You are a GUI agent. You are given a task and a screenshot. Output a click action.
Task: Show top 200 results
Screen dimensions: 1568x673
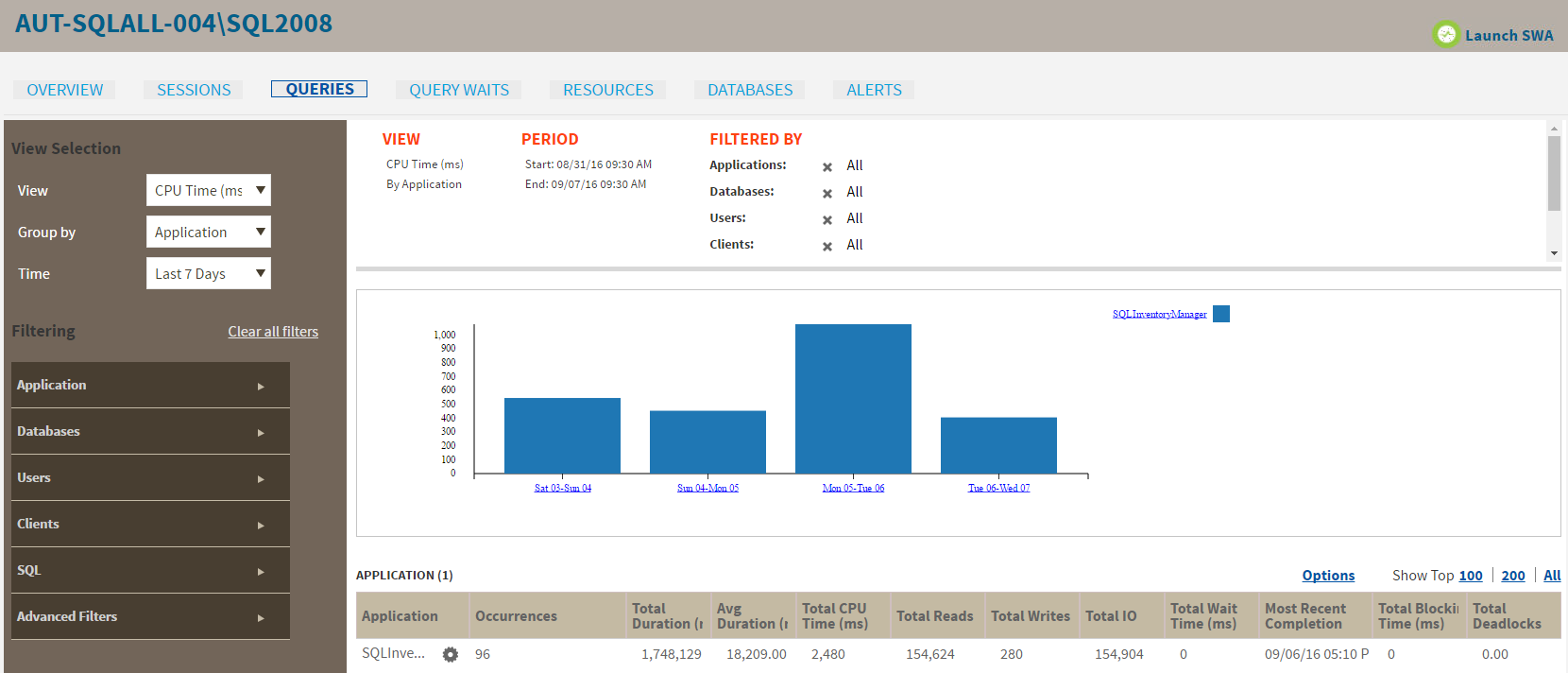pos(1513,576)
